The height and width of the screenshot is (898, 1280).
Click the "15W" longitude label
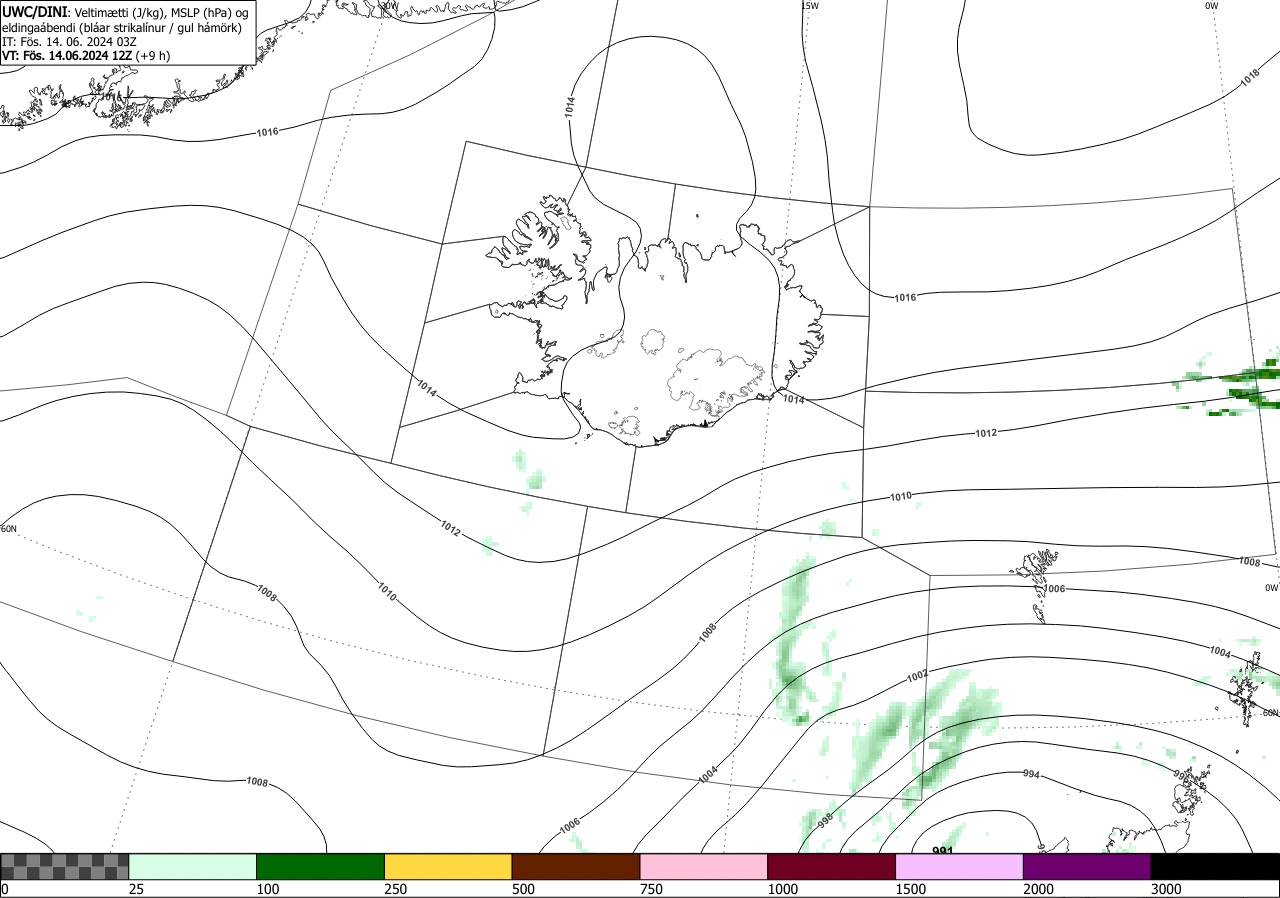point(810,6)
